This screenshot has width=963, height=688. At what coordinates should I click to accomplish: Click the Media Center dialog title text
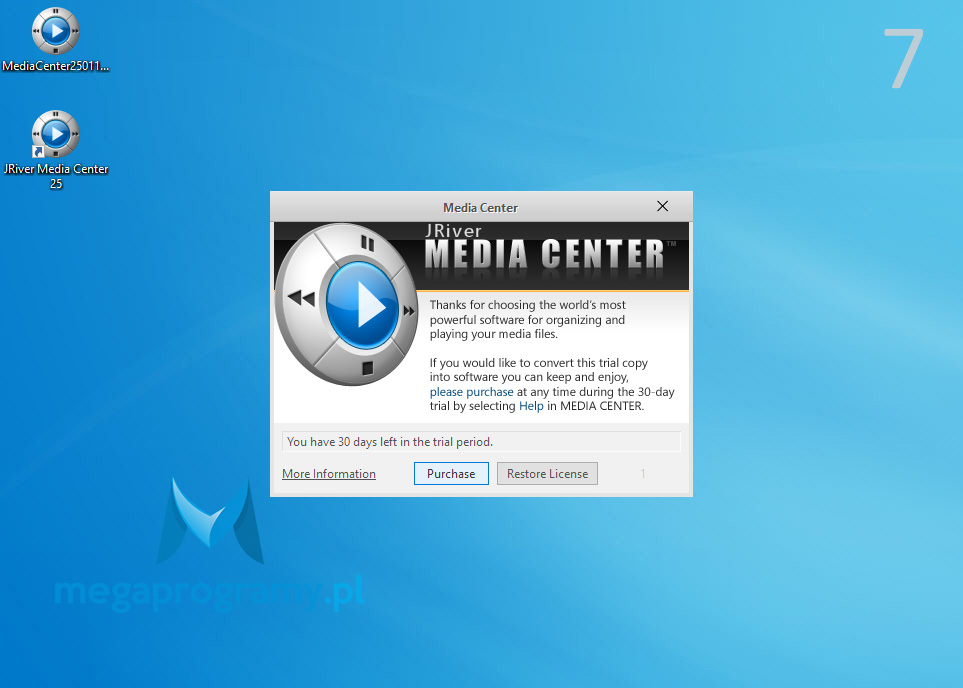pos(480,208)
